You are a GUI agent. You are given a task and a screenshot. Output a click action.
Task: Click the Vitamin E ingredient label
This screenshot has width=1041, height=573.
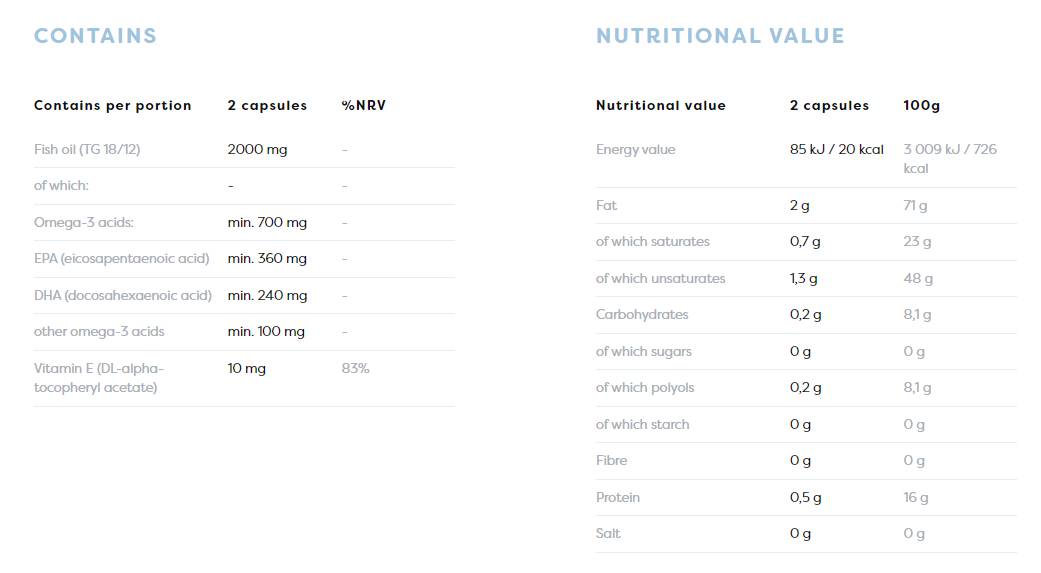99,377
